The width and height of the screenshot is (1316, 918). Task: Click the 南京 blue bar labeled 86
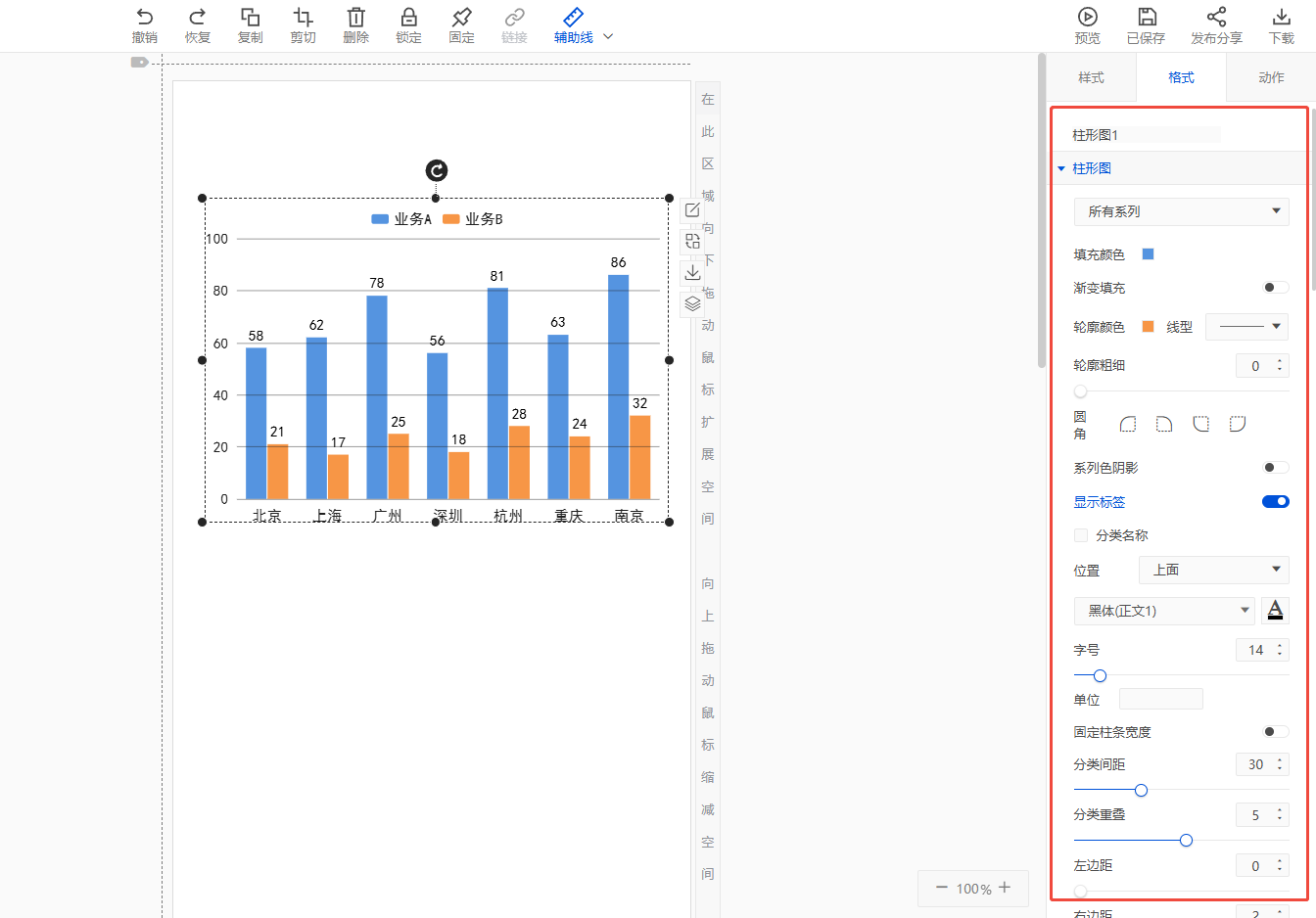(x=618, y=387)
